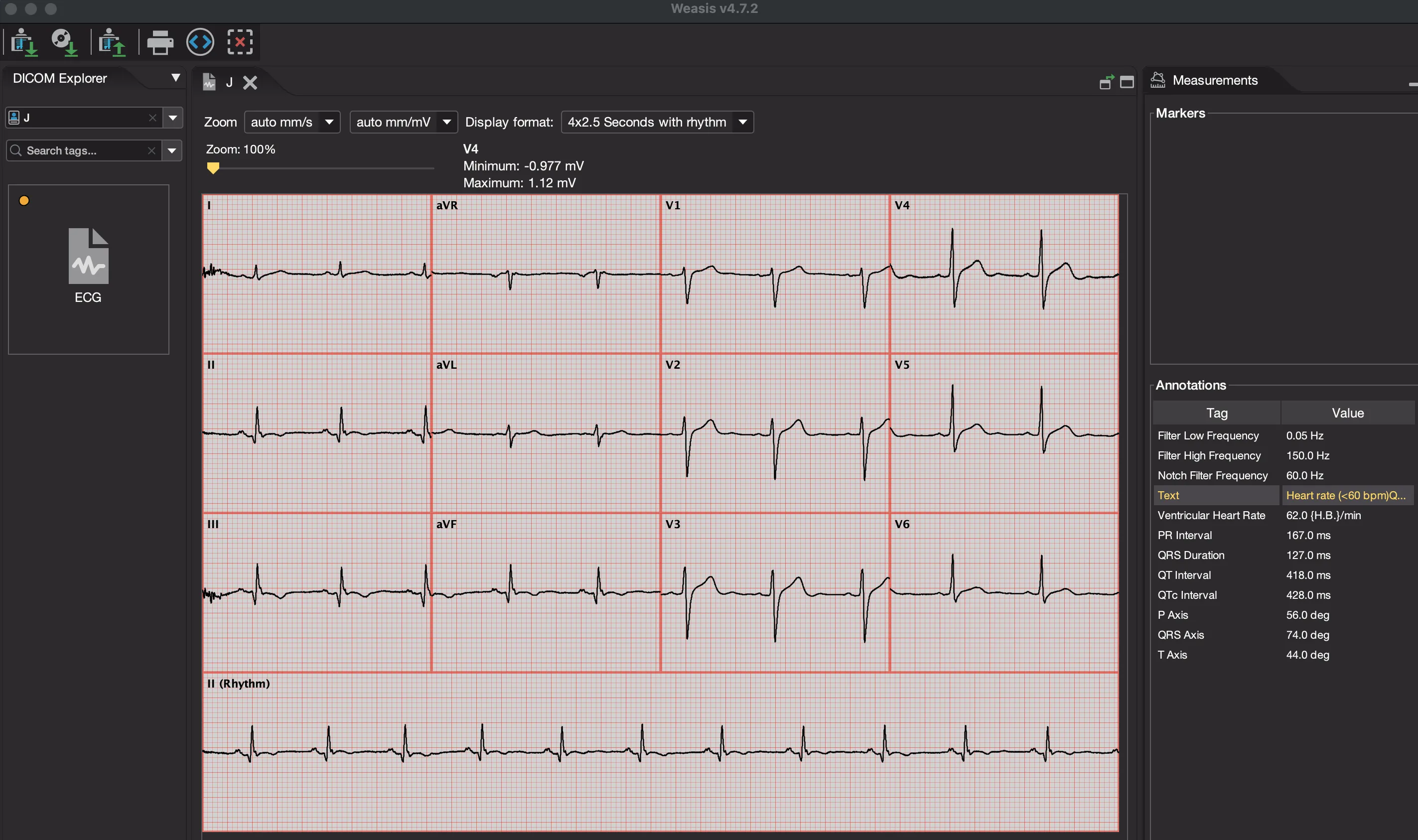Image resolution: width=1418 pixels, height=840 pixels.
Task: Switch to the Measurements panel tab
Action: click(1215, 80)
